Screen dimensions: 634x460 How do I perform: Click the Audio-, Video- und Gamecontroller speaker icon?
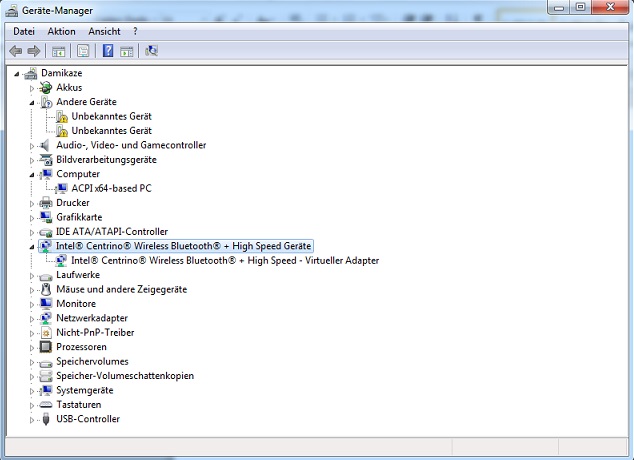(x=45, y=145)
